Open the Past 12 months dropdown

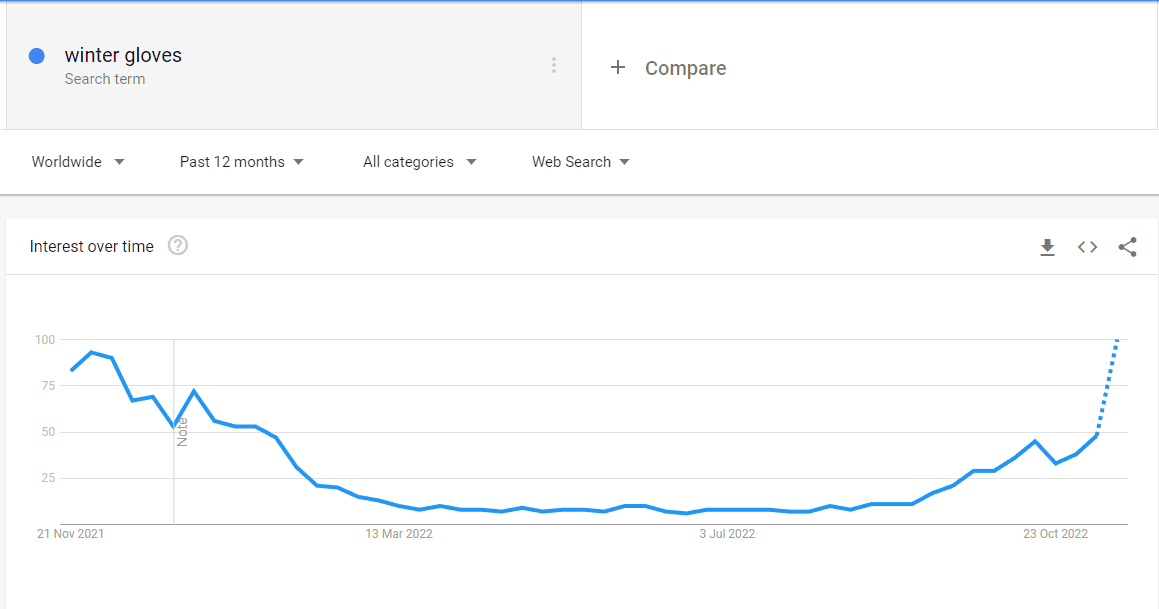tap(242, 162)
